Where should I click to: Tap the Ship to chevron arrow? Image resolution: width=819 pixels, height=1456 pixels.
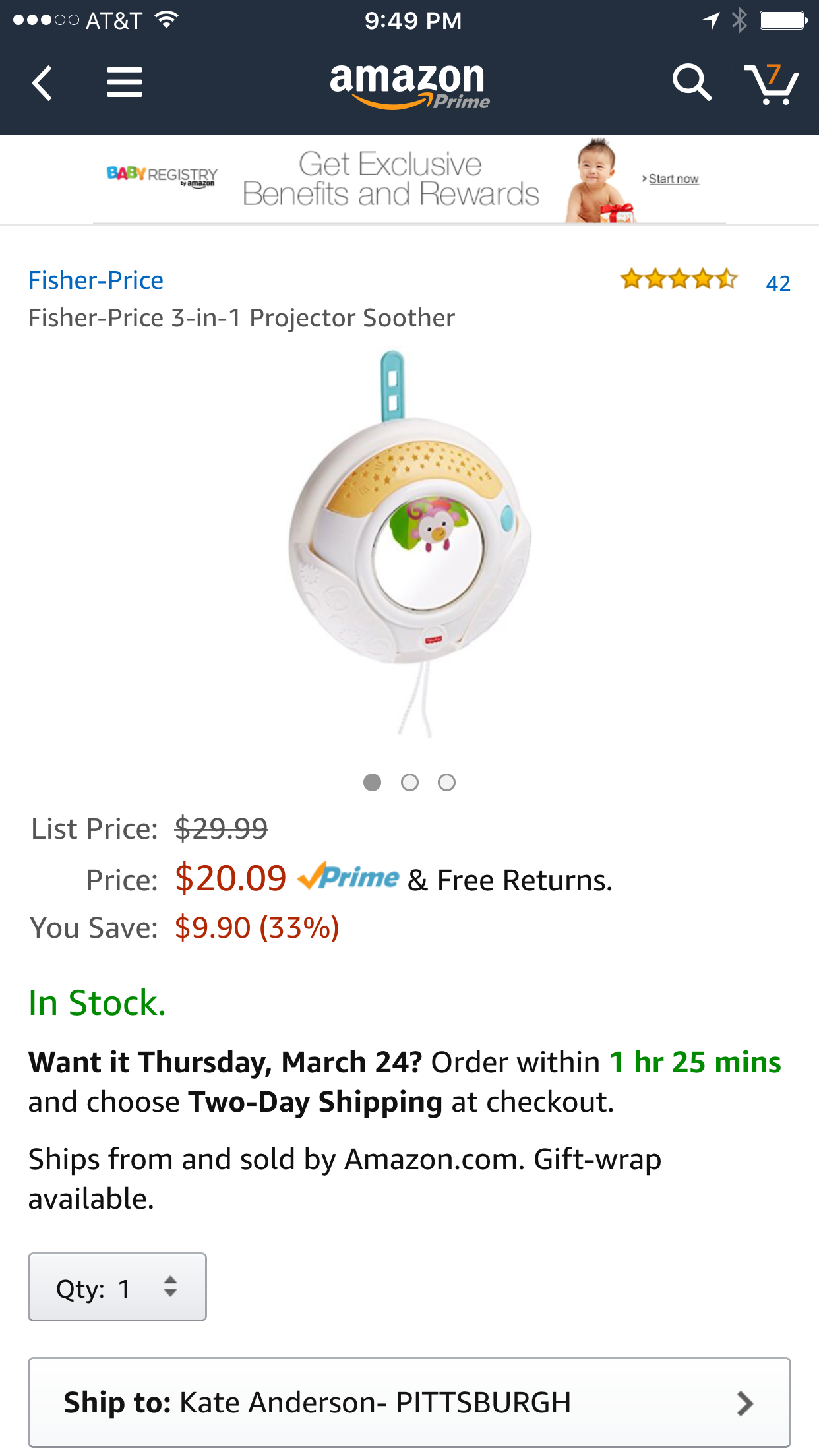pos(745,1403)
